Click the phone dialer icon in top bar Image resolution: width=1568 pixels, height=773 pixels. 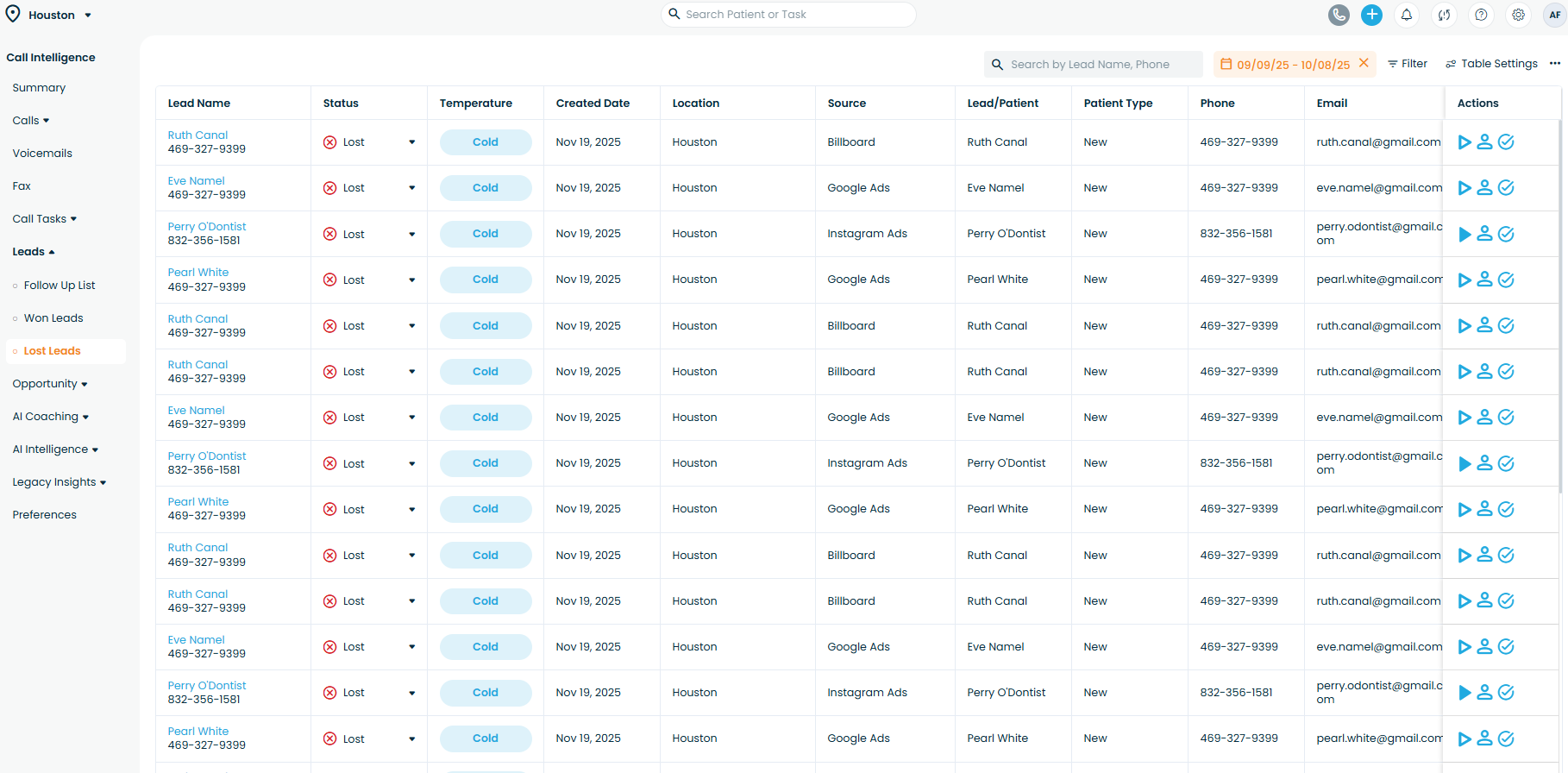coord(1339,15)
